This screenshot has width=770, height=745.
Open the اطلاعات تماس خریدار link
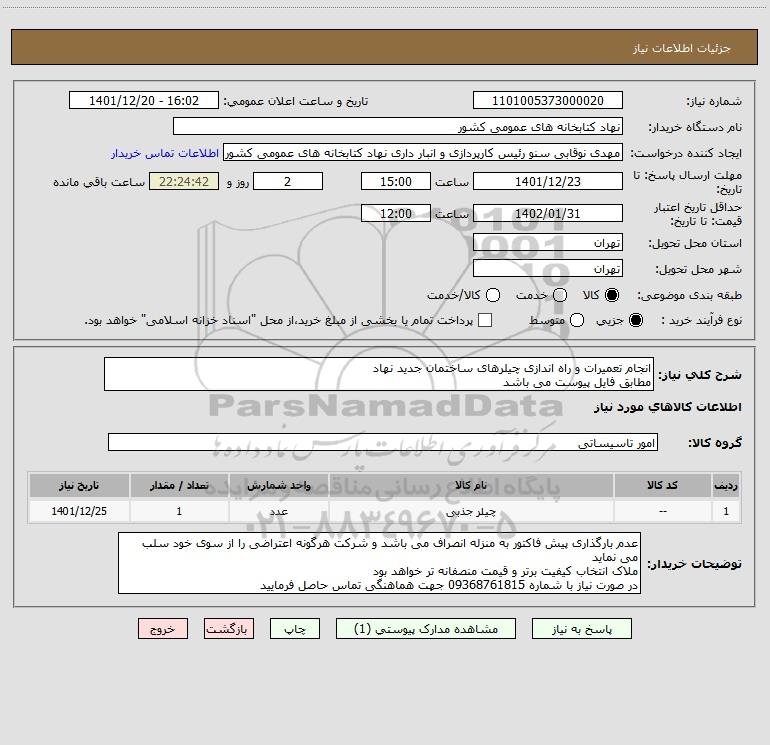pyautogui.click(x=165, y=153)
